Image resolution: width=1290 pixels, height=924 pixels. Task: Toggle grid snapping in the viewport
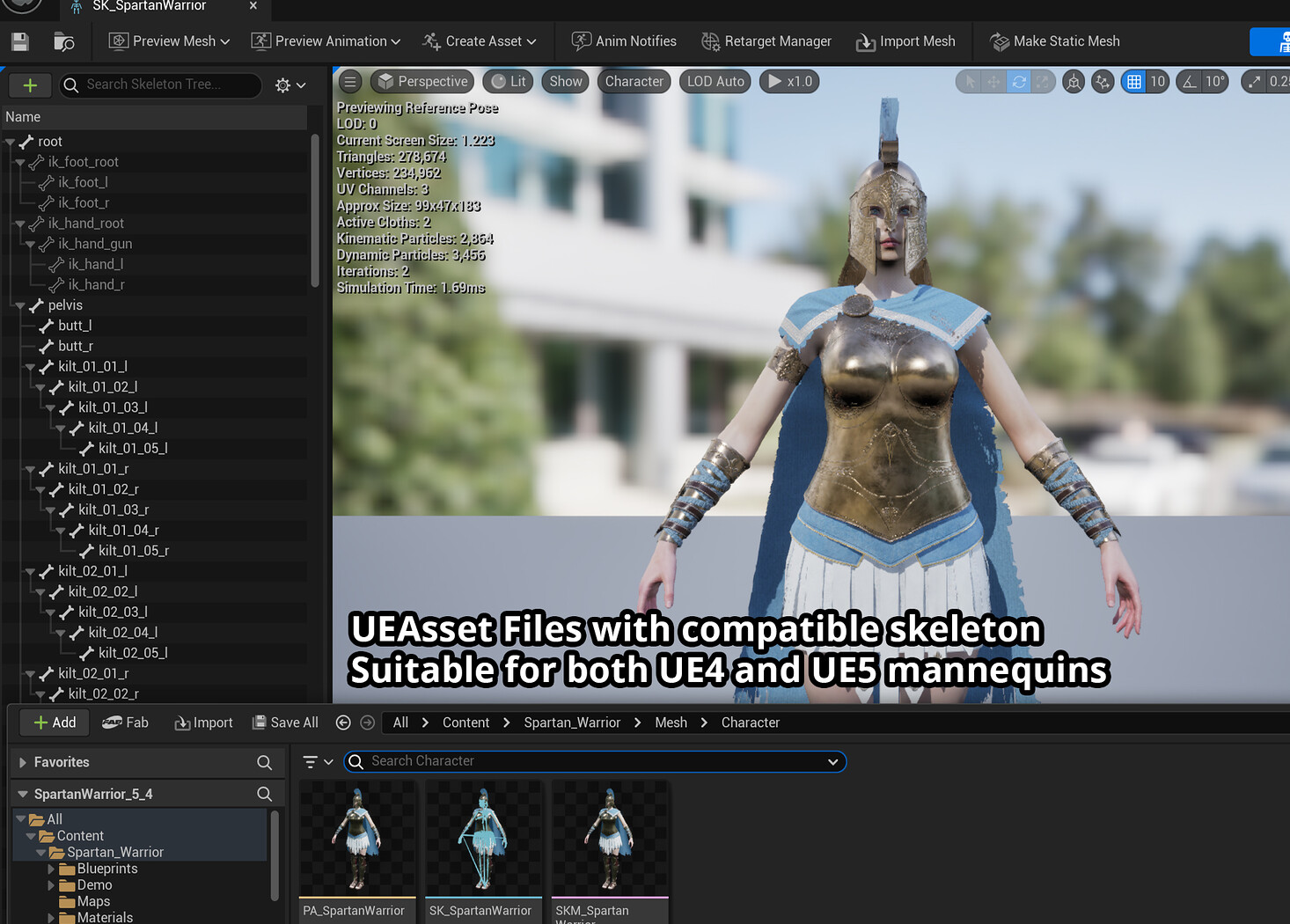pos(1134,82)
